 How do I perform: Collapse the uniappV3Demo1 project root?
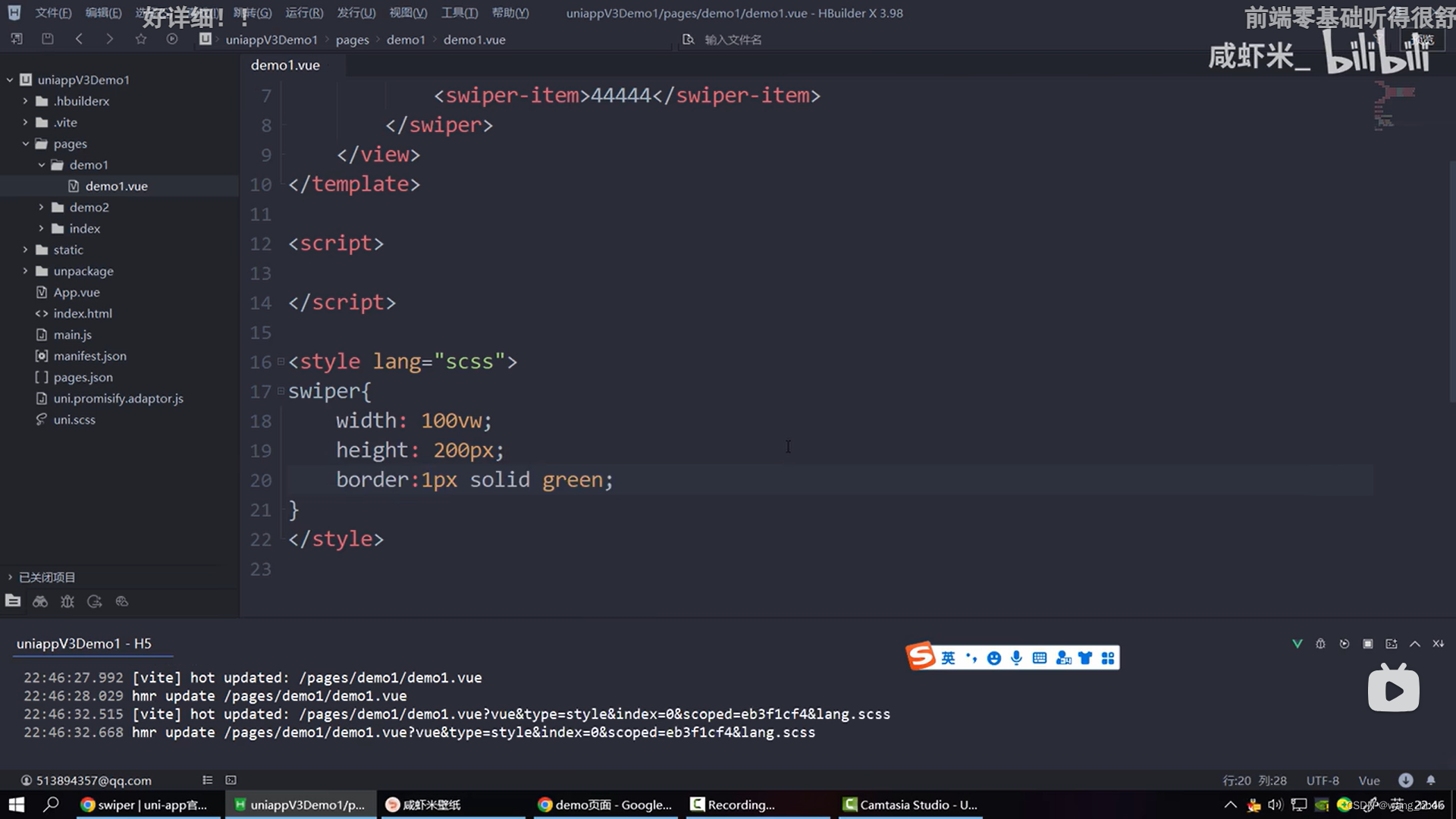tap(10, 80)
